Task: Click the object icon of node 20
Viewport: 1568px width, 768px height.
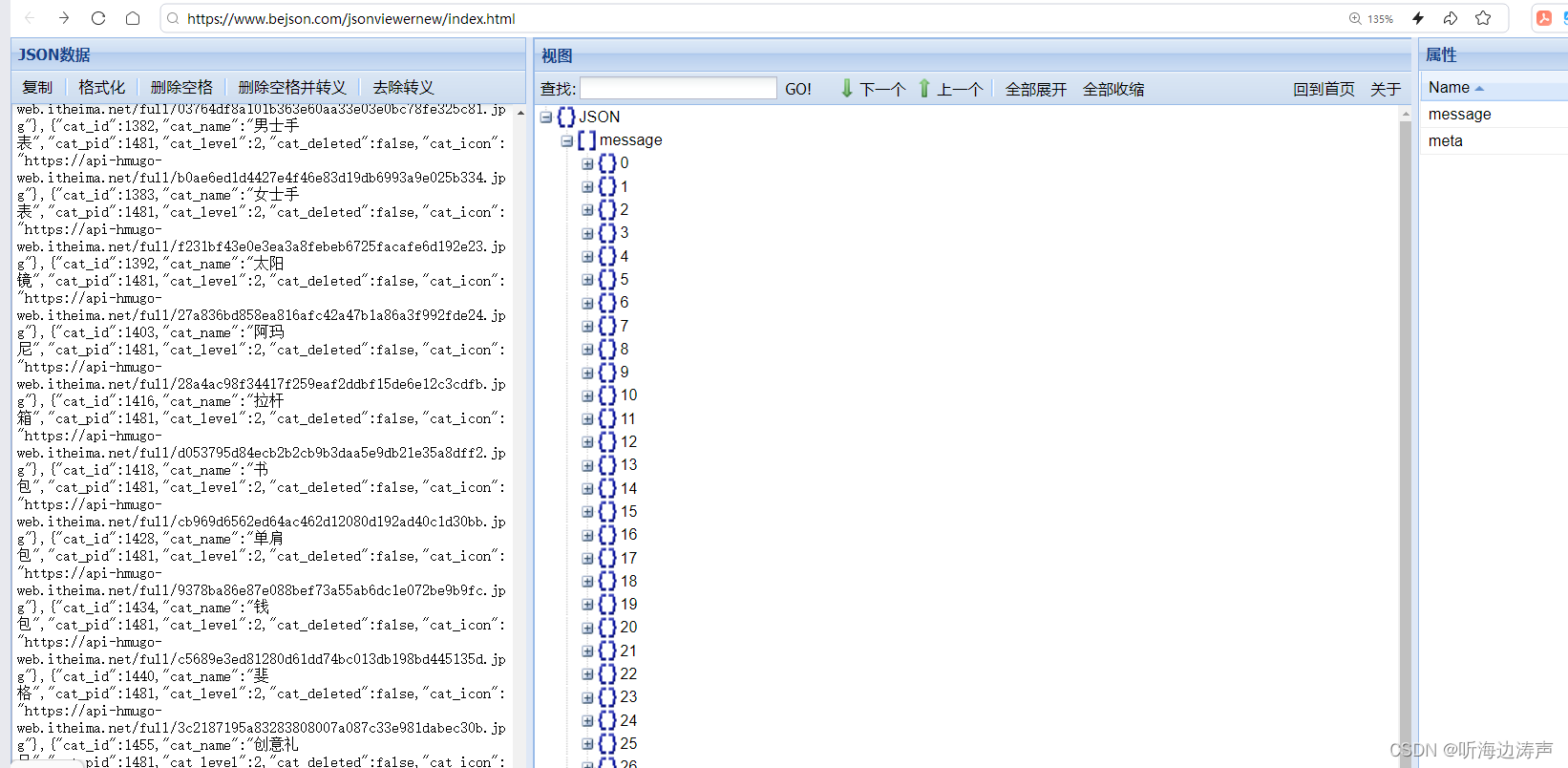Action: (x=607, y=628)
